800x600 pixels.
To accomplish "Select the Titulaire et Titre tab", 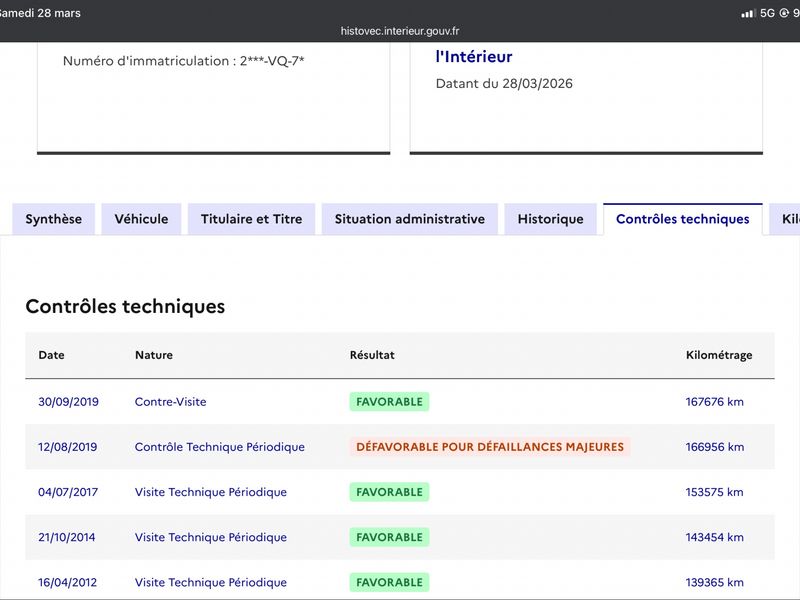I will tap(251, 219).
